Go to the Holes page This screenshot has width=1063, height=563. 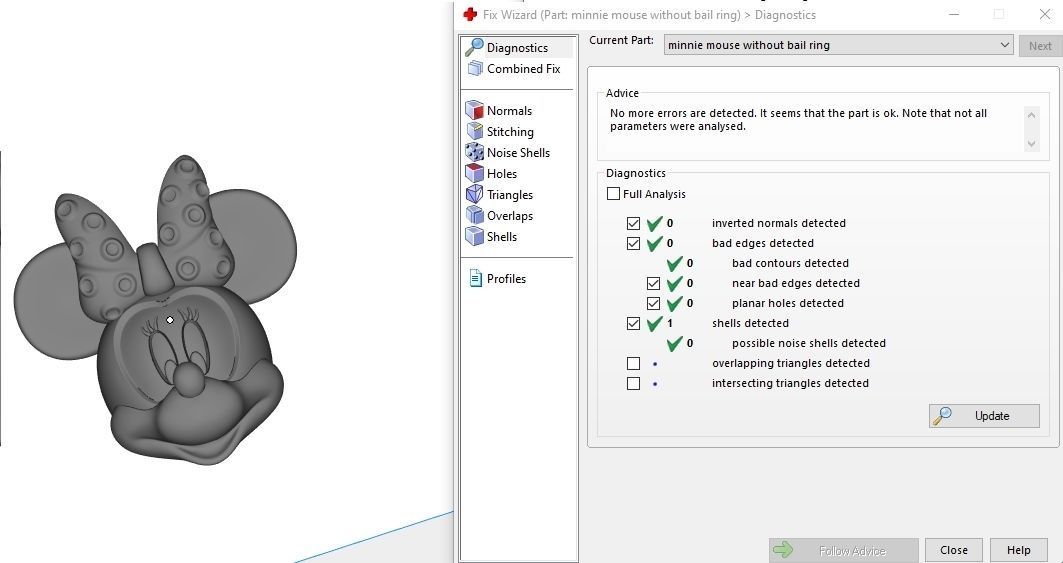(x=502, y=174)
